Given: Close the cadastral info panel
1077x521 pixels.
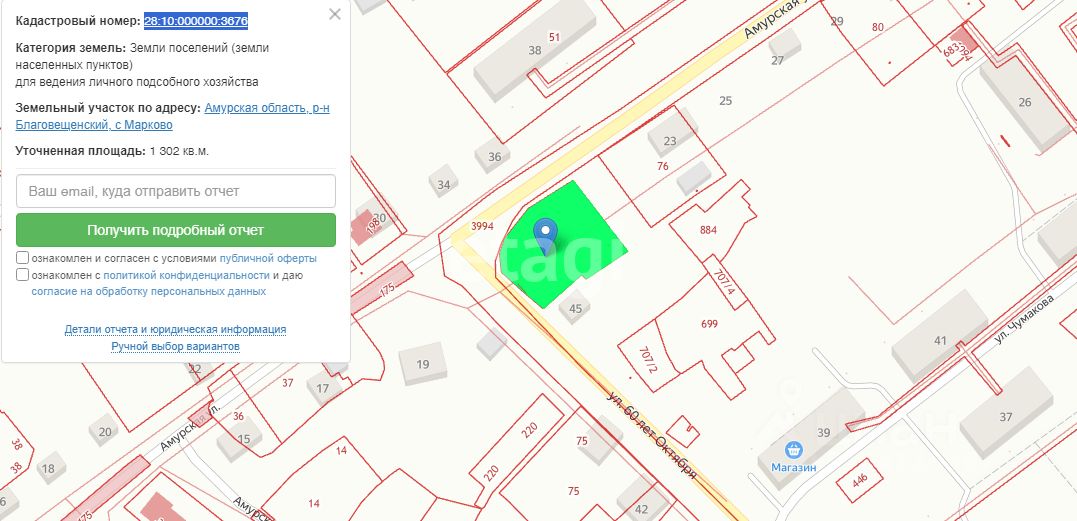Looking at the screenshot, I should coord(335,14).
